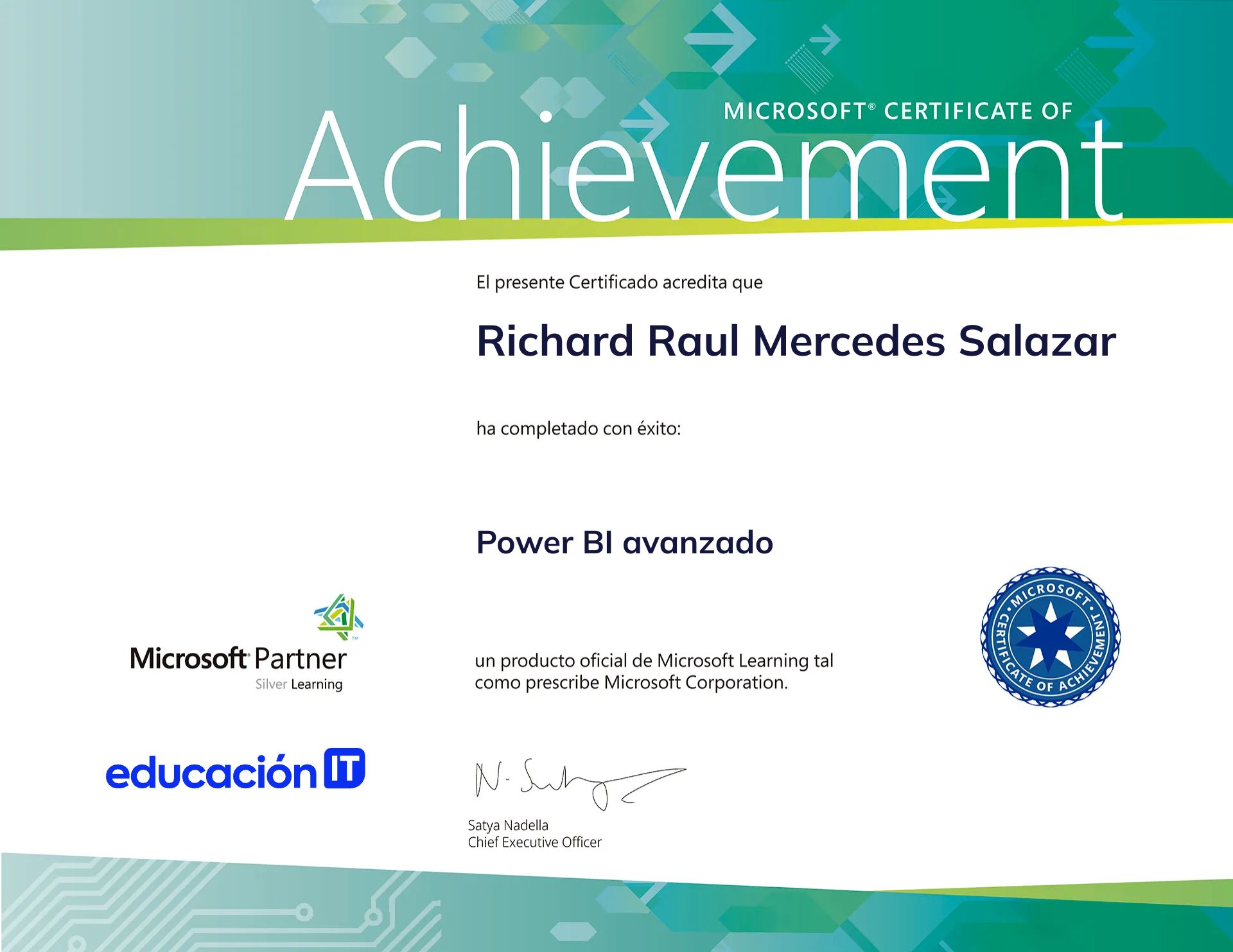Click the 'Chief Executive Officer' title
Image resolution: width=1233 pixels, height=952 pixels.
534,842
